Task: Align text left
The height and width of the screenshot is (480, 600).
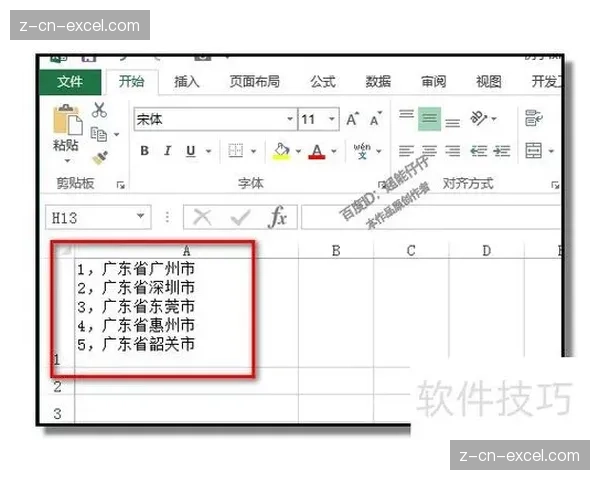Action: tap(406, 151)
